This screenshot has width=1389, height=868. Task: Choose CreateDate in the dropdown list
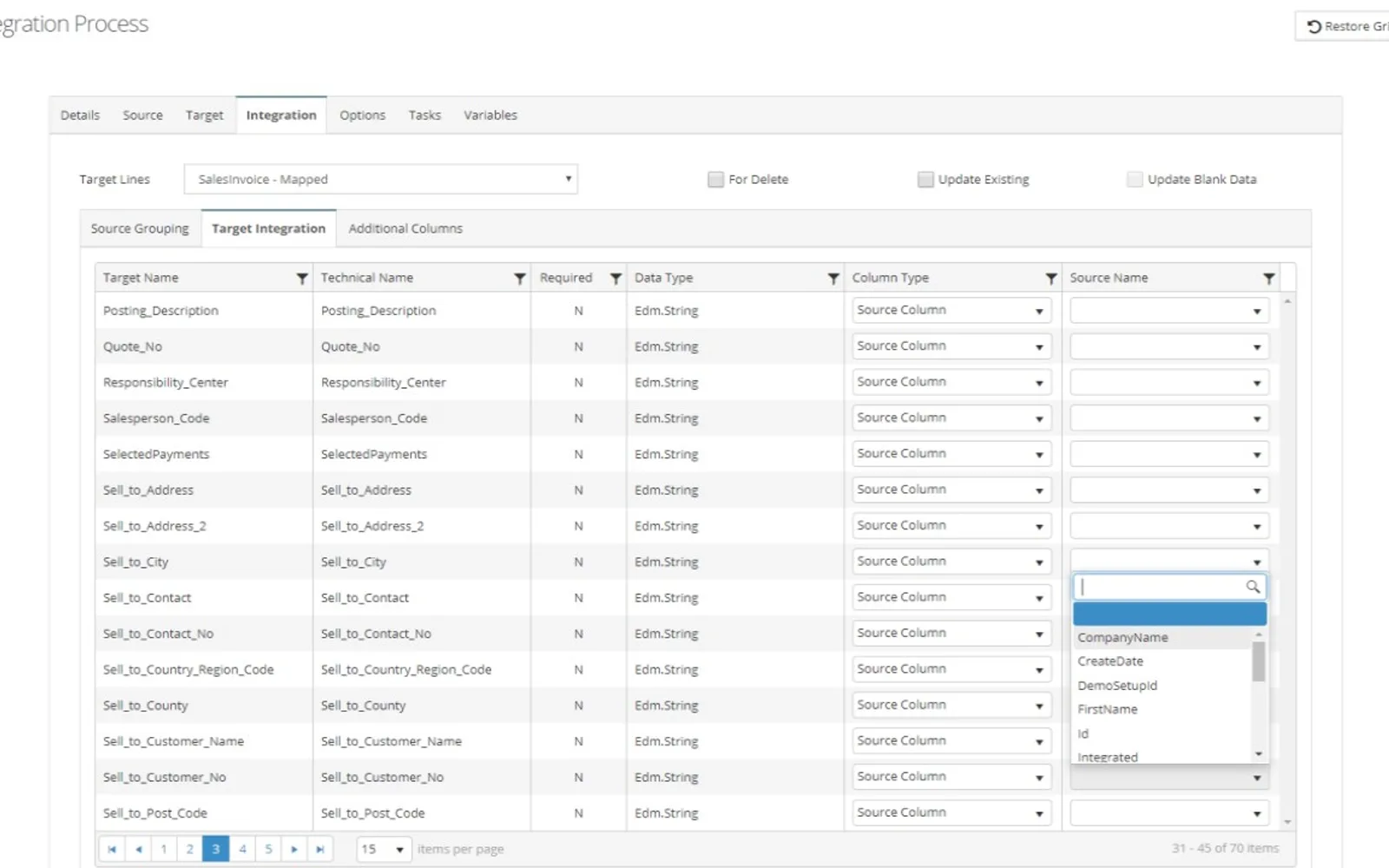tap(1162, 661)
